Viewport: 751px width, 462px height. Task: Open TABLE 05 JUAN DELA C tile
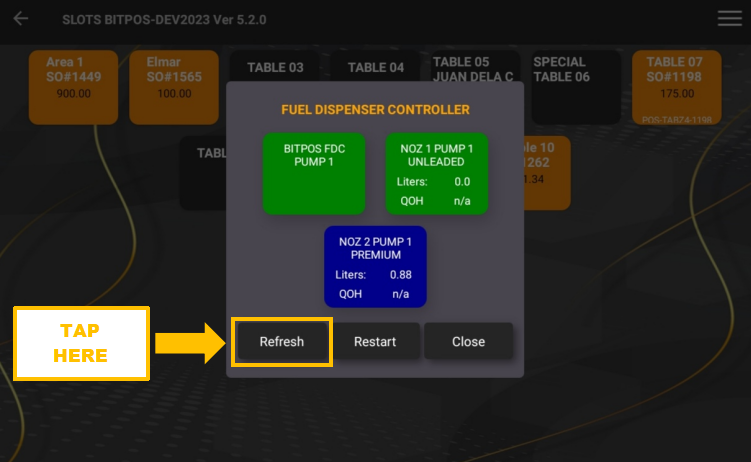click(x=474, y=68)
